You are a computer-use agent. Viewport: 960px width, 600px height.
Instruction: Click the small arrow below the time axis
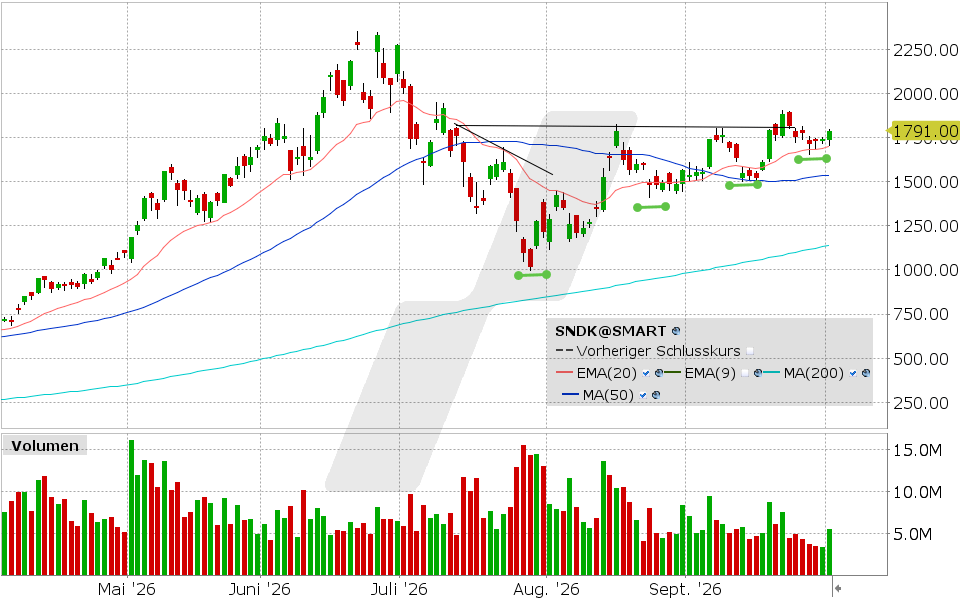pos(838,588)
